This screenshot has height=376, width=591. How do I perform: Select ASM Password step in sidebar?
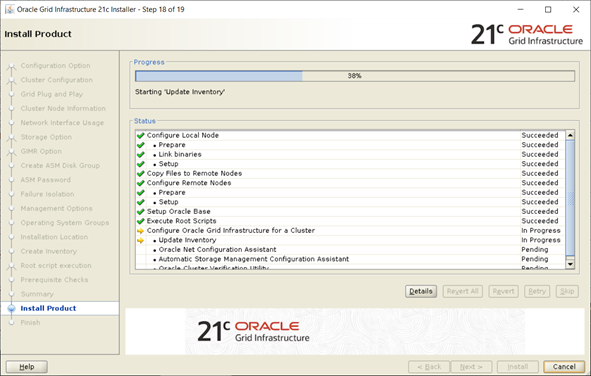tap(45, 180)
